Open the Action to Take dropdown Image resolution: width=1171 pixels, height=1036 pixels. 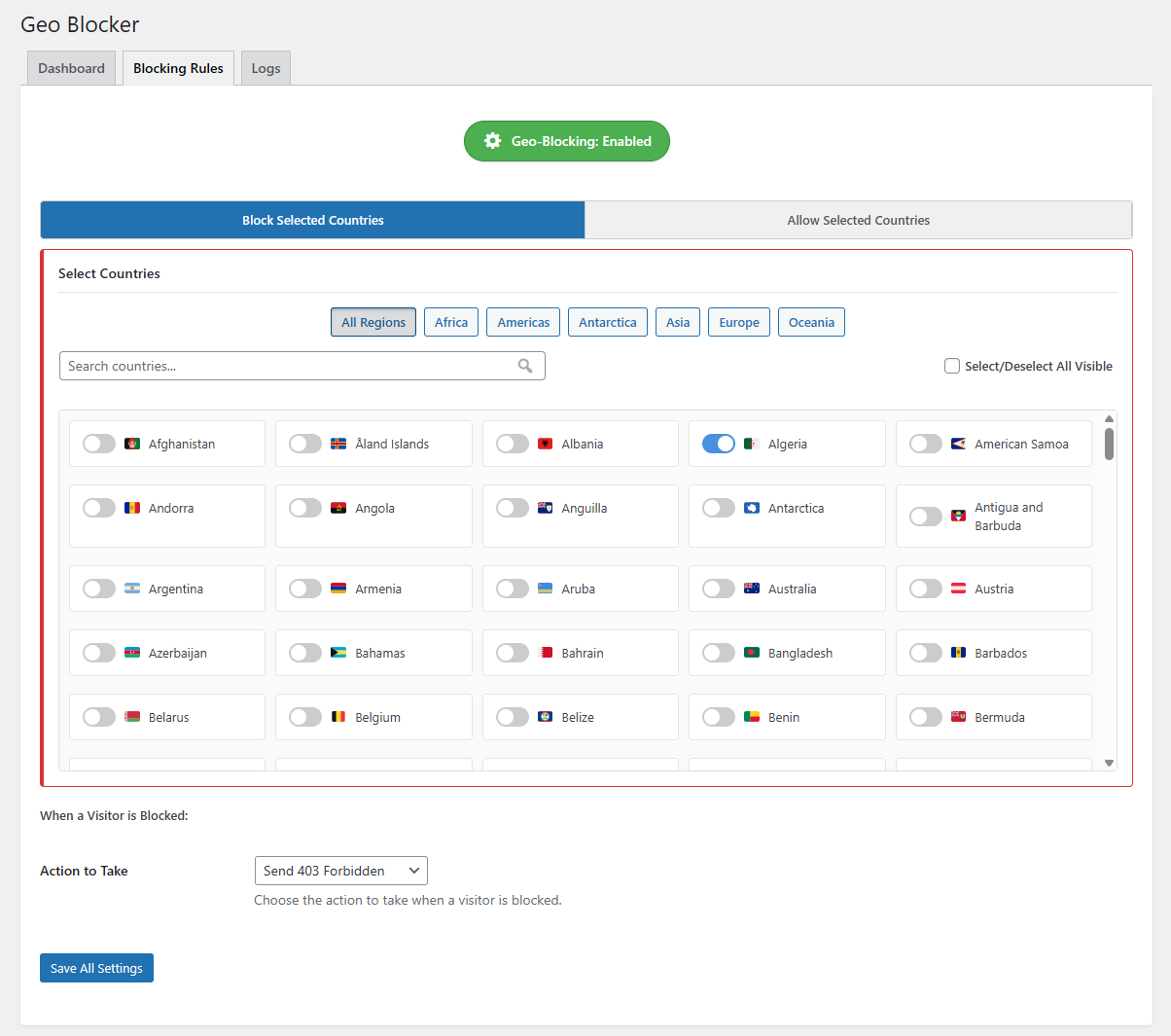[340, 871]
